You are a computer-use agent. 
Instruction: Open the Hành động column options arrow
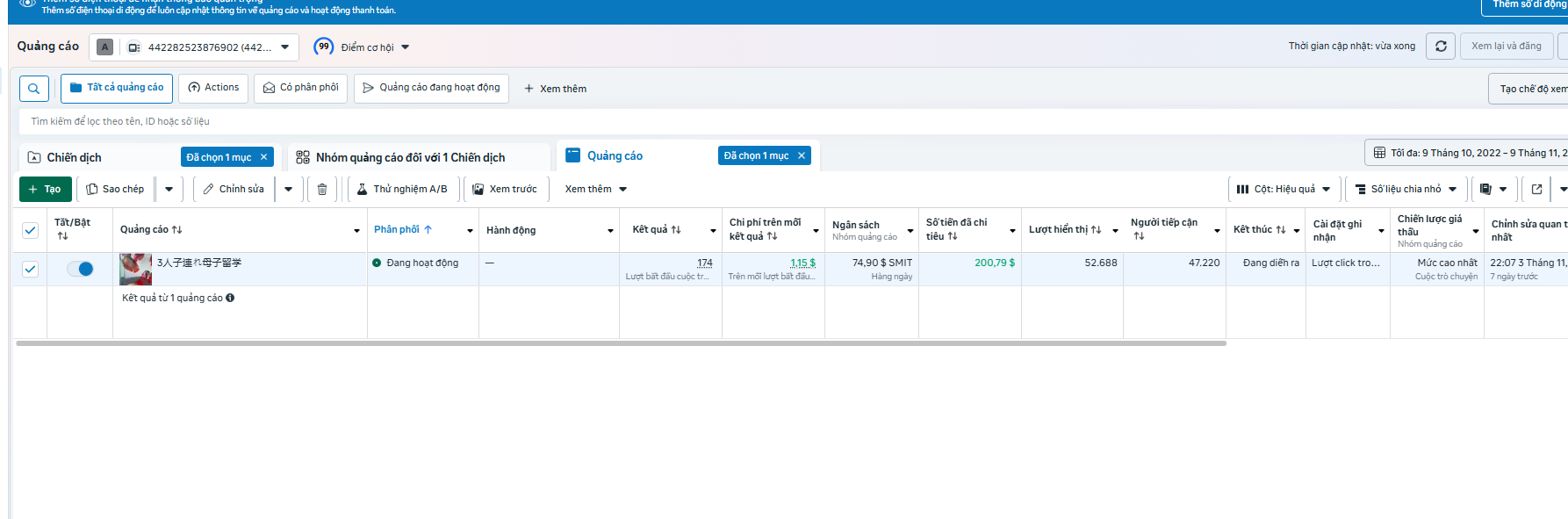click(x=610, y=231)
